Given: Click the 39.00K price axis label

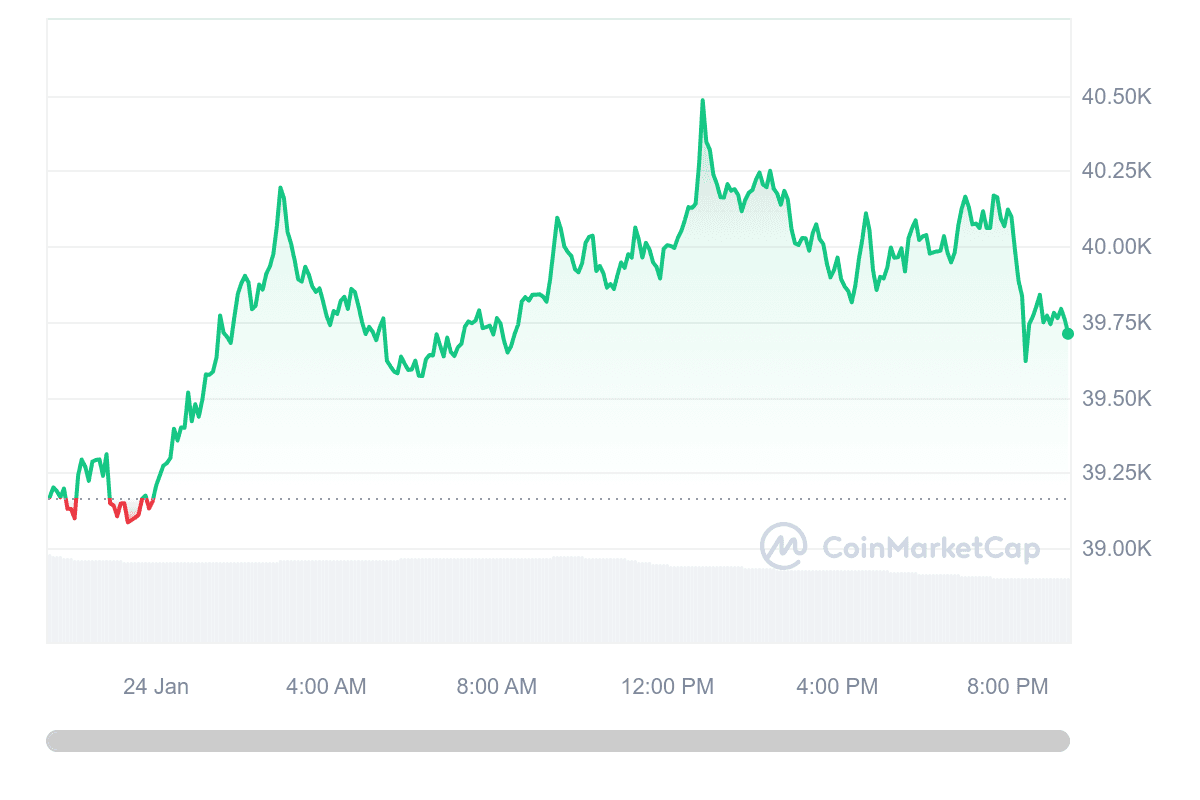Looking at the screenshot, I should (1116, 548).
